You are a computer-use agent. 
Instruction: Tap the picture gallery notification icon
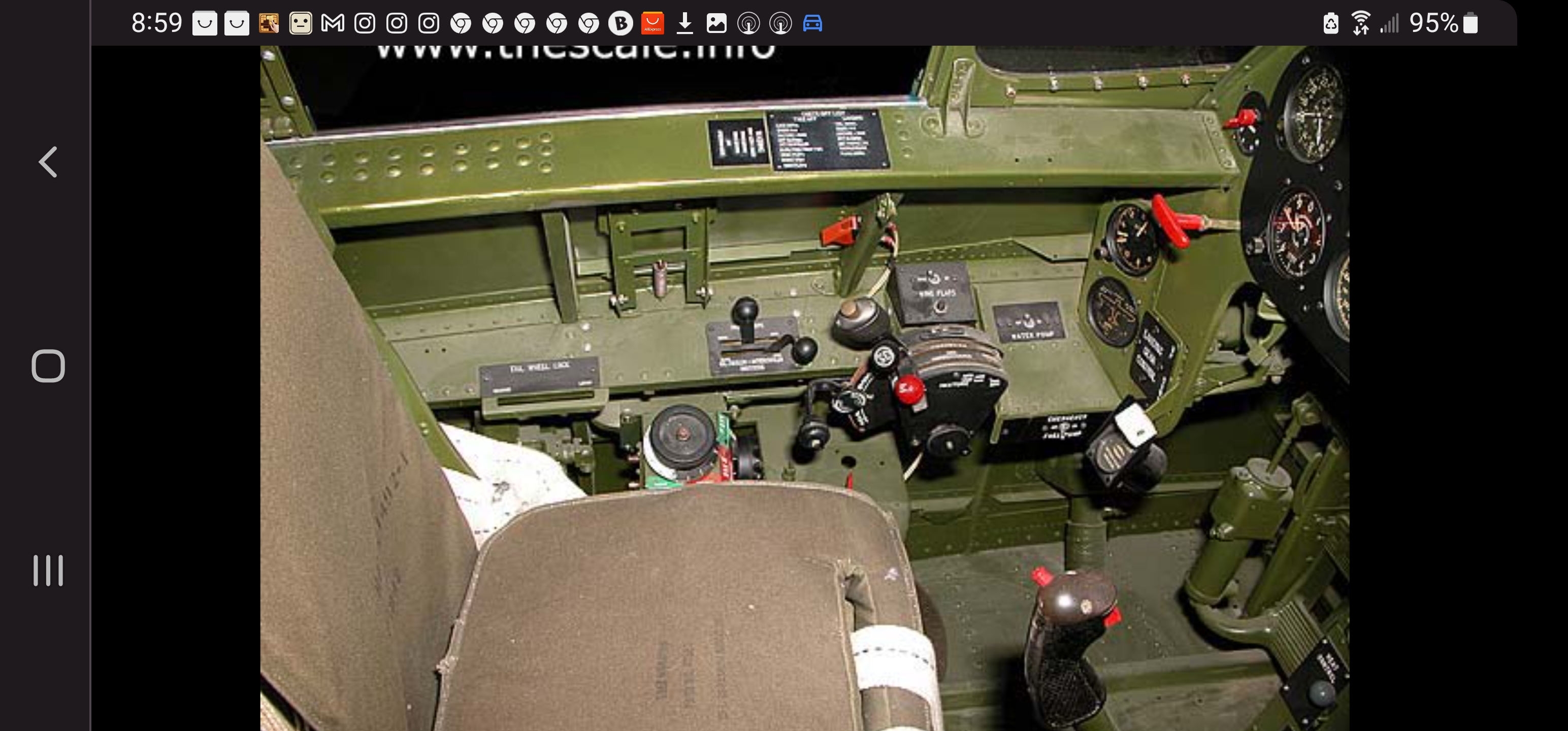[x=716, y=24]
